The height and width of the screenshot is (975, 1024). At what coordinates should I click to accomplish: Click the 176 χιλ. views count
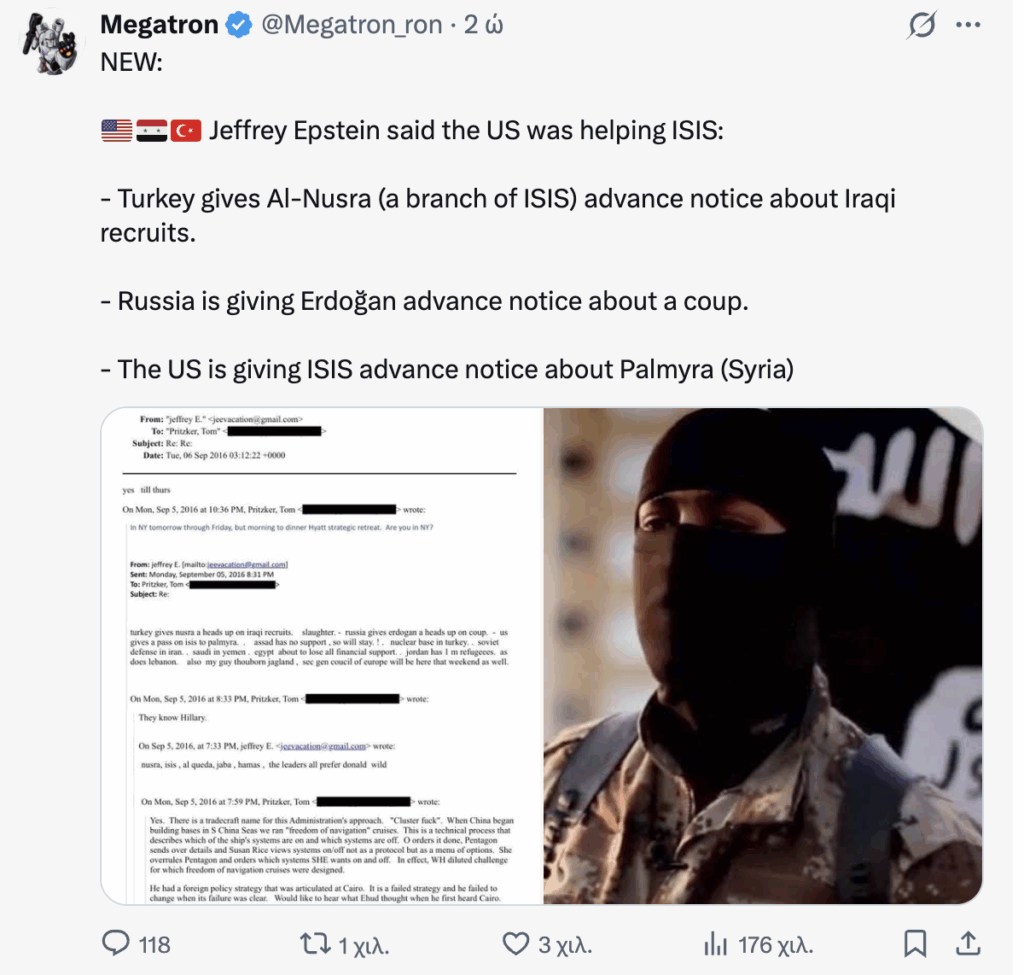coord(776,945)
